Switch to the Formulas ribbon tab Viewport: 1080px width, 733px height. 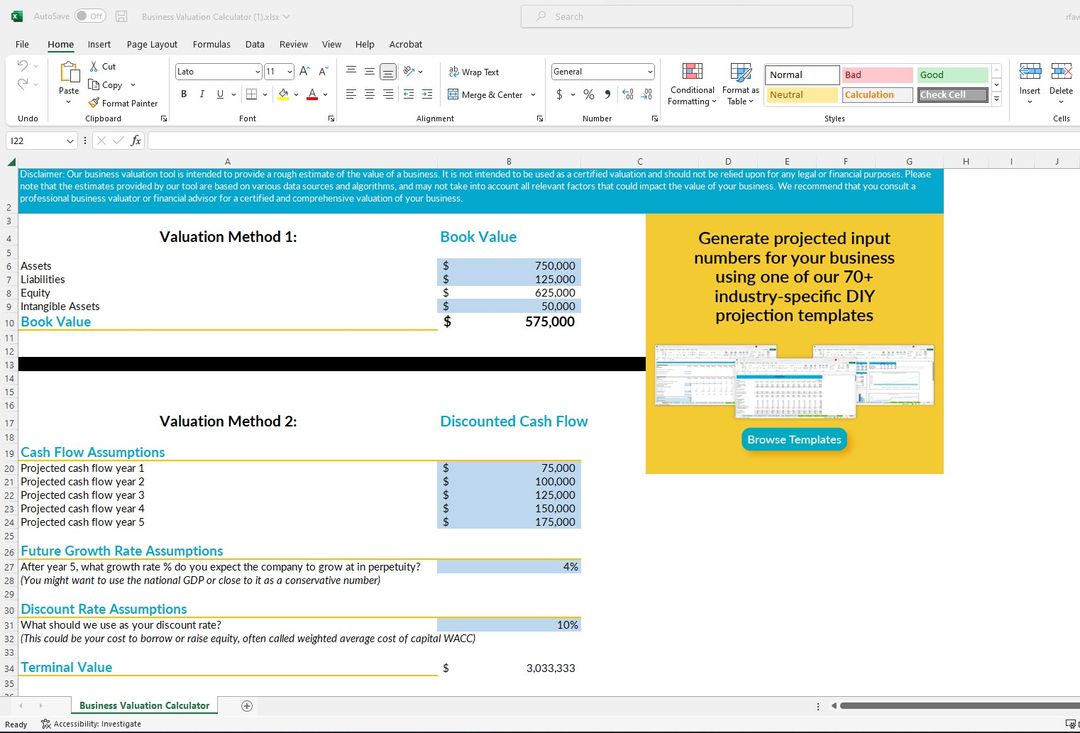[x=211, y=44]
